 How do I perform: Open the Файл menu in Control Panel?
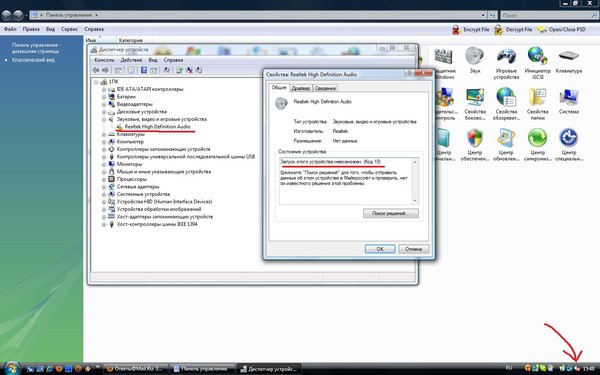pos(10,29)
